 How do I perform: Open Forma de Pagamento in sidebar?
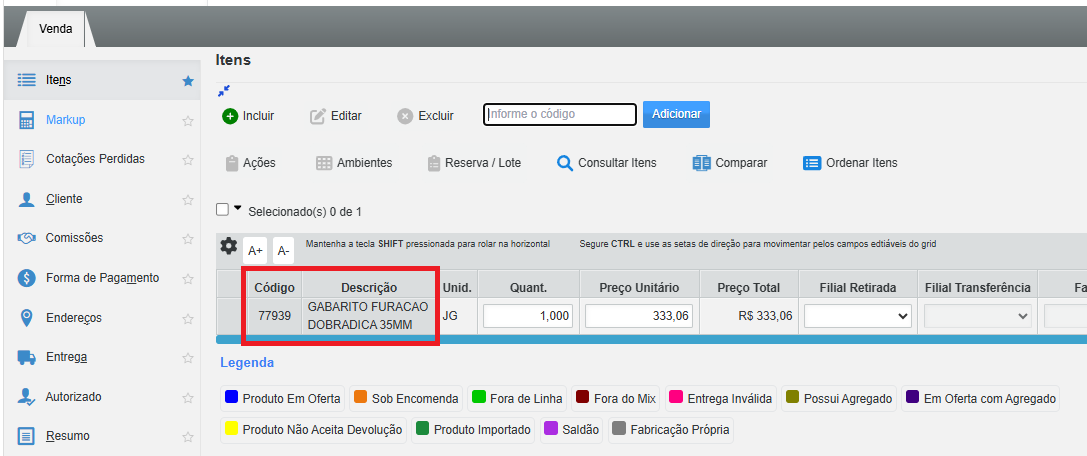pos(101,278)
